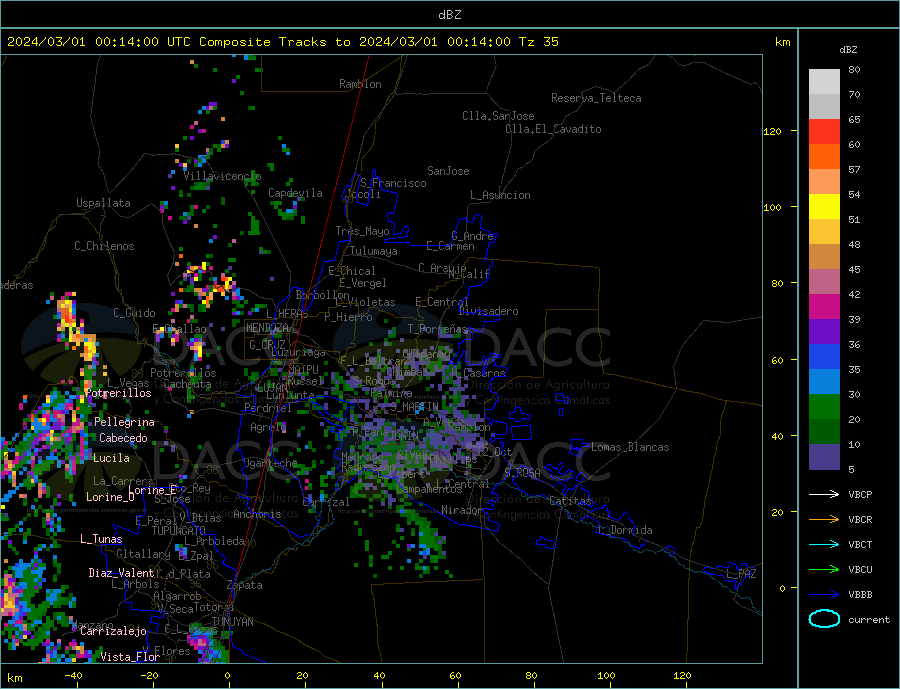Click the 'L_Tunas' place label
900x689 pixels.
tap(101, 539)
